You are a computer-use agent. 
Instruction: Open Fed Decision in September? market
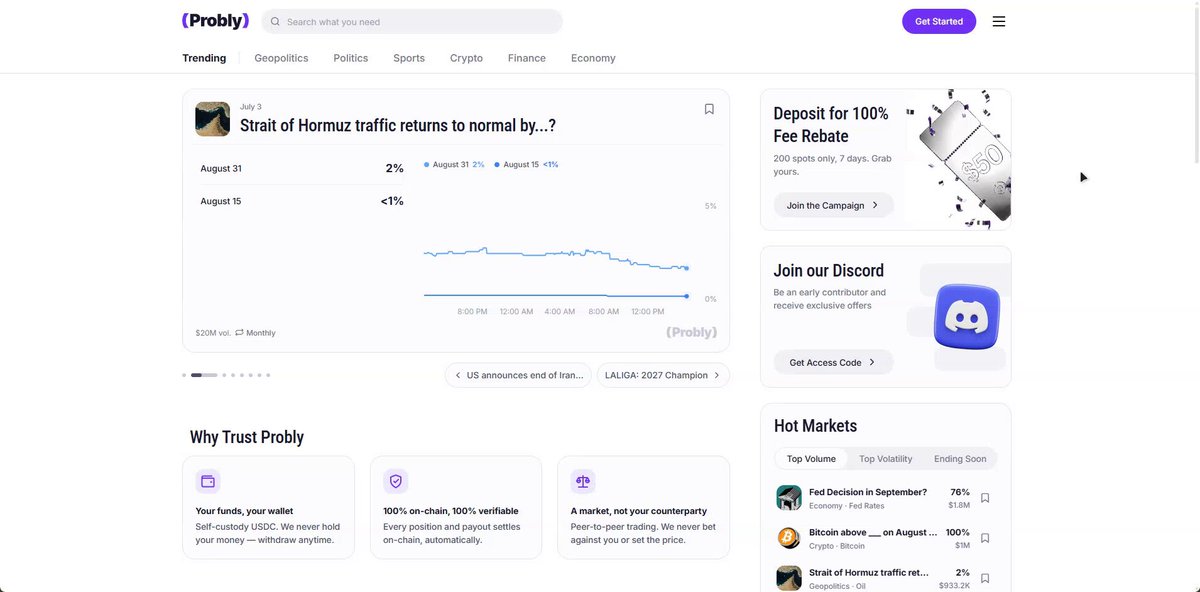coord(868,492)
